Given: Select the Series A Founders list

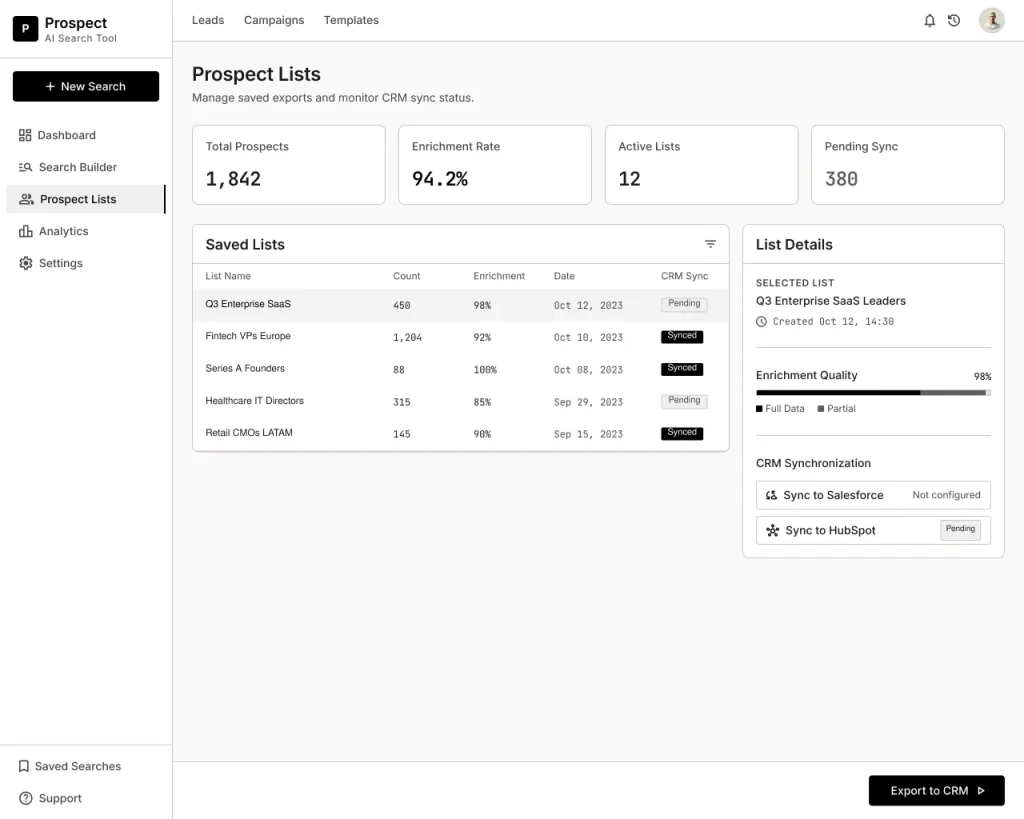Looking at the screenshot, I should [460, 369].
